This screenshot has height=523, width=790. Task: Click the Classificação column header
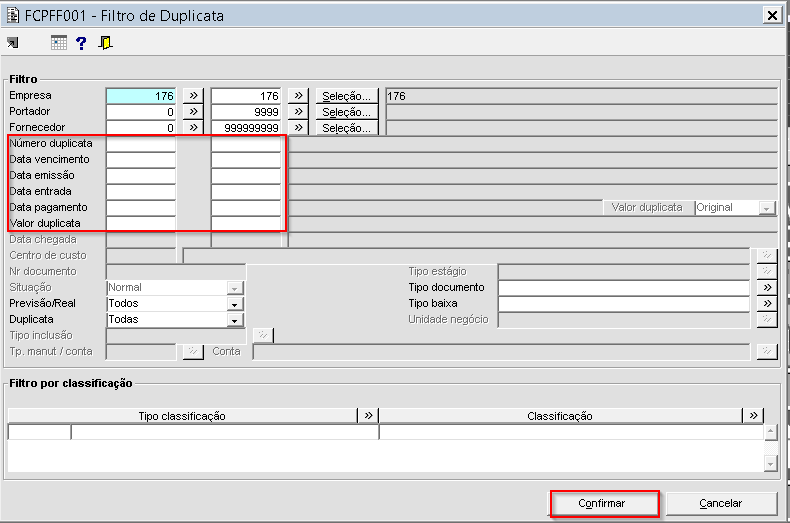pos(560,416)
